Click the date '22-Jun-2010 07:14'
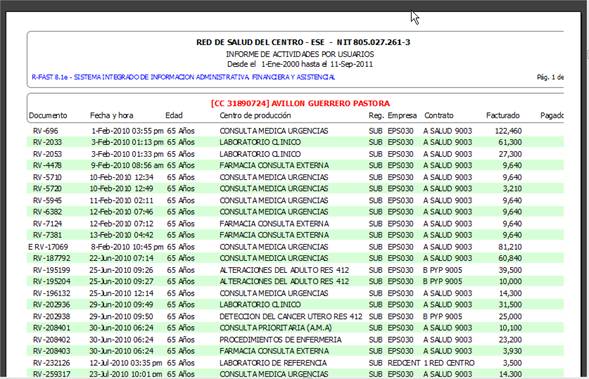This screenshot has width=589, height=379. pyautogui.click(x=121, y=258)
